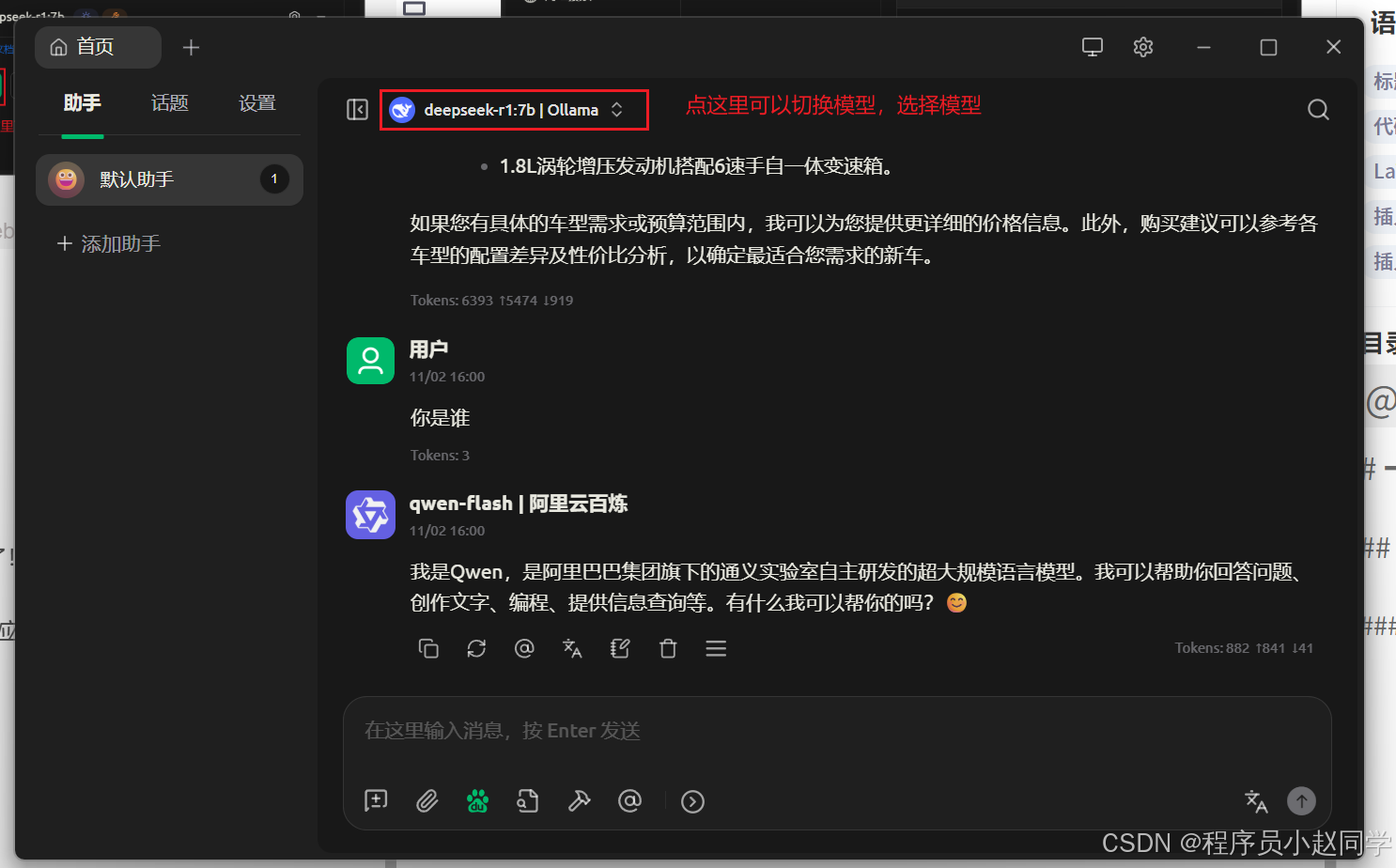Translate the qwen-flash message
The image size is (1396, 868).
point(572,648)
